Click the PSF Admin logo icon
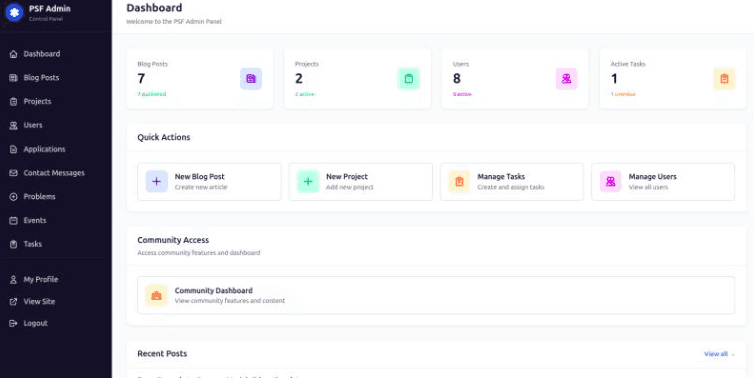 13,13
